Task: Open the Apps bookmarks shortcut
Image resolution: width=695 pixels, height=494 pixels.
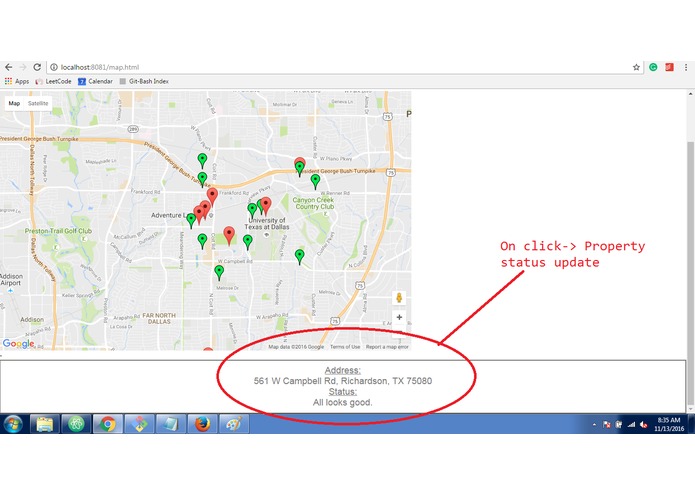Action: (17, 82)
